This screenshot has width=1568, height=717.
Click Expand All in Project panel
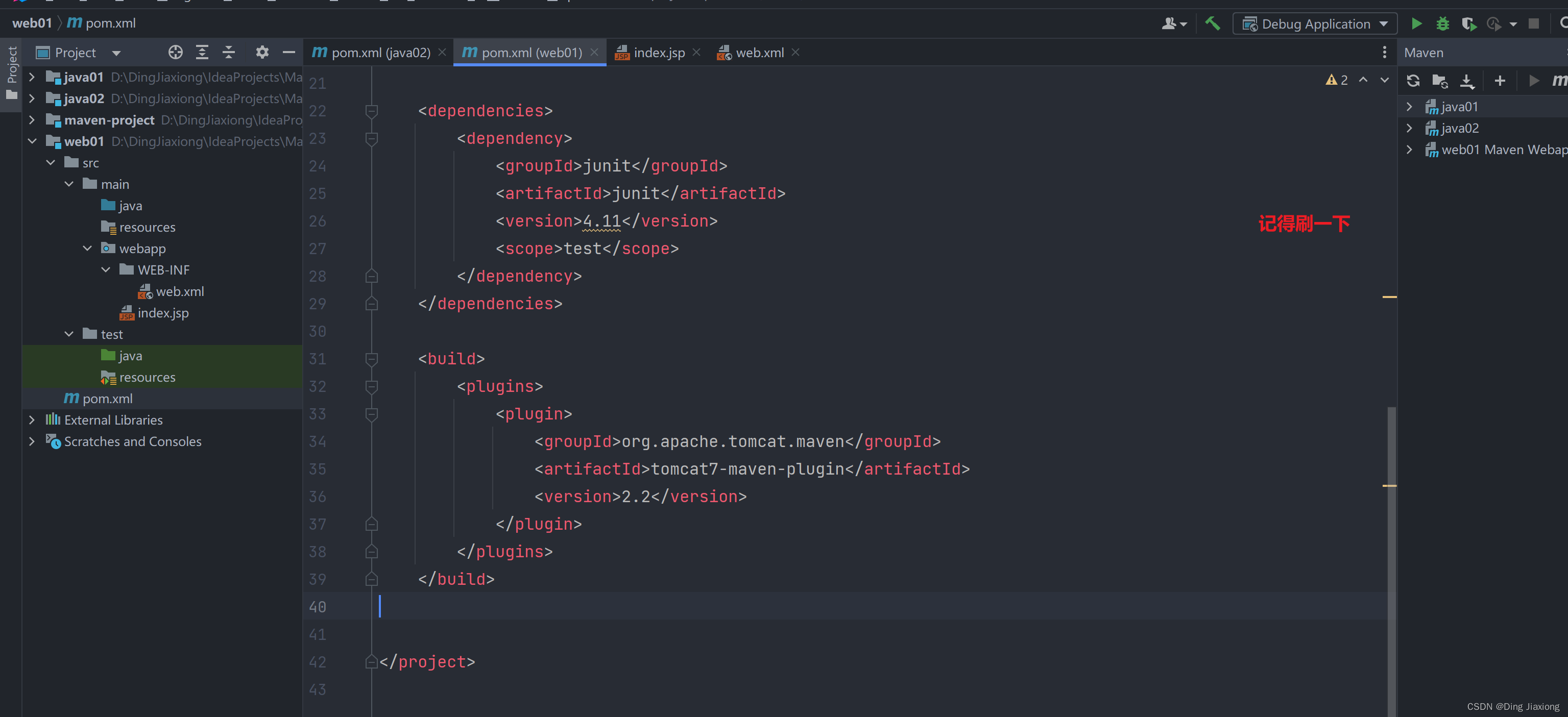click(x=202, y=52)
